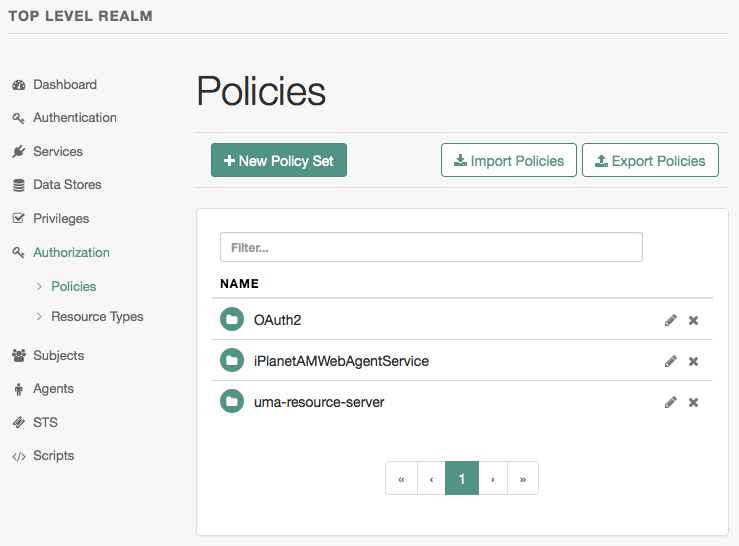Edit the OAuth2 policy set with pencil

(x=671, y=321)
